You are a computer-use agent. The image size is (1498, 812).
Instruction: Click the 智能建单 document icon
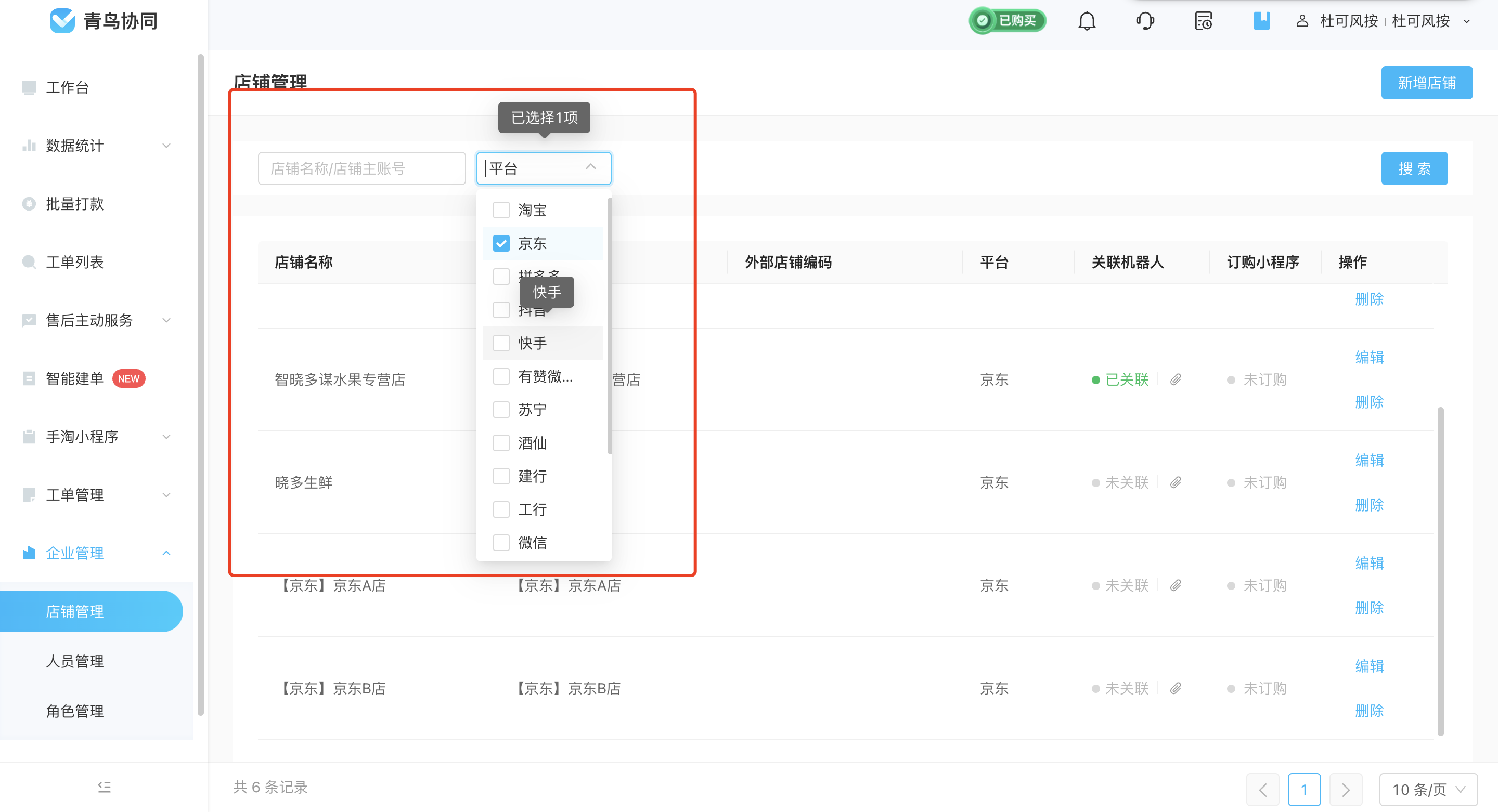pyautogui.click(x=29, y=378)
